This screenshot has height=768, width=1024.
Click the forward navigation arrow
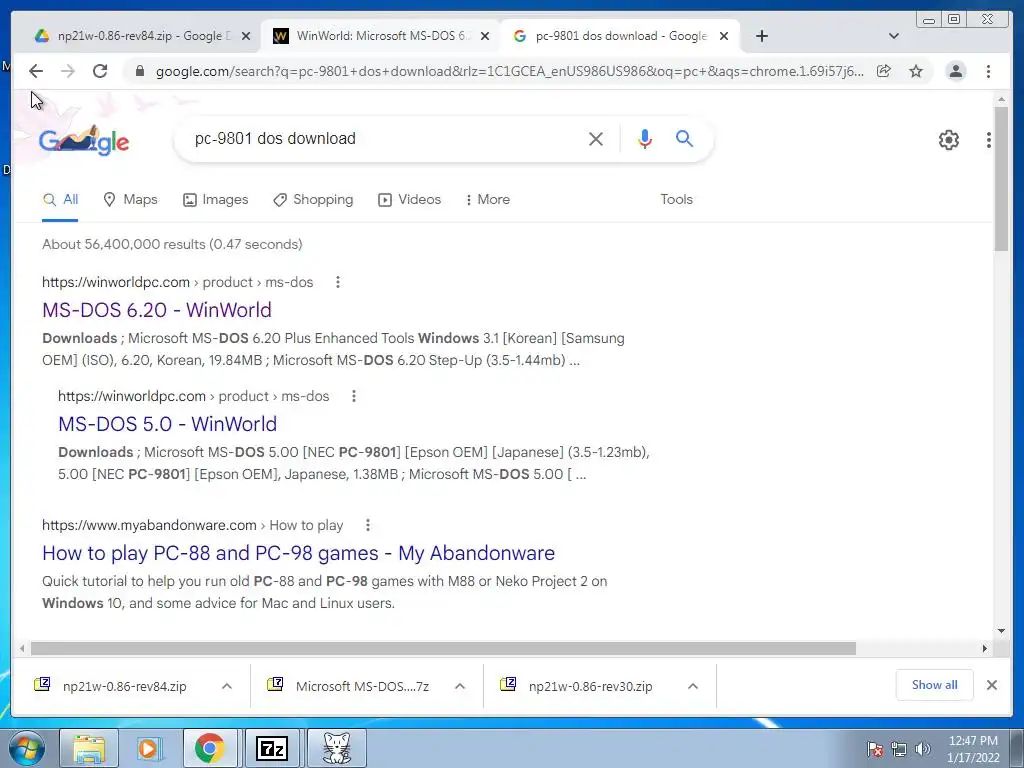click(68, 71)
